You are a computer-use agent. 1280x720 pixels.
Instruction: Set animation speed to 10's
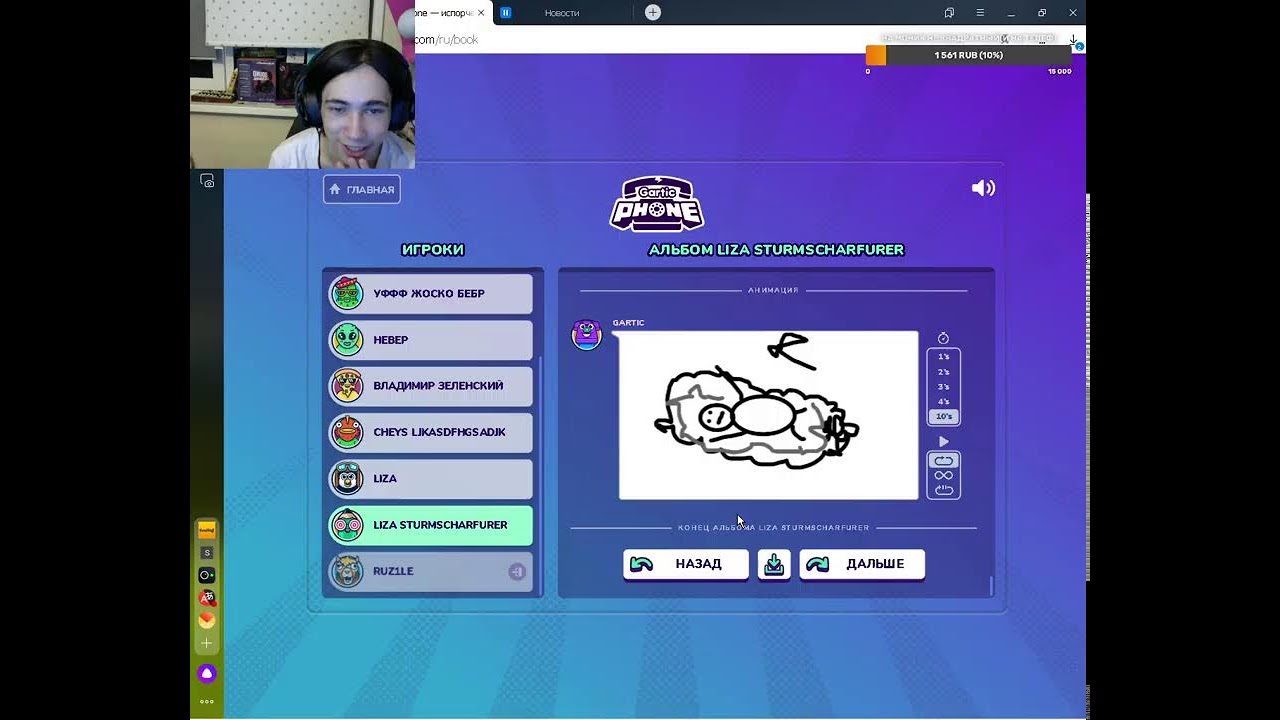944,416
